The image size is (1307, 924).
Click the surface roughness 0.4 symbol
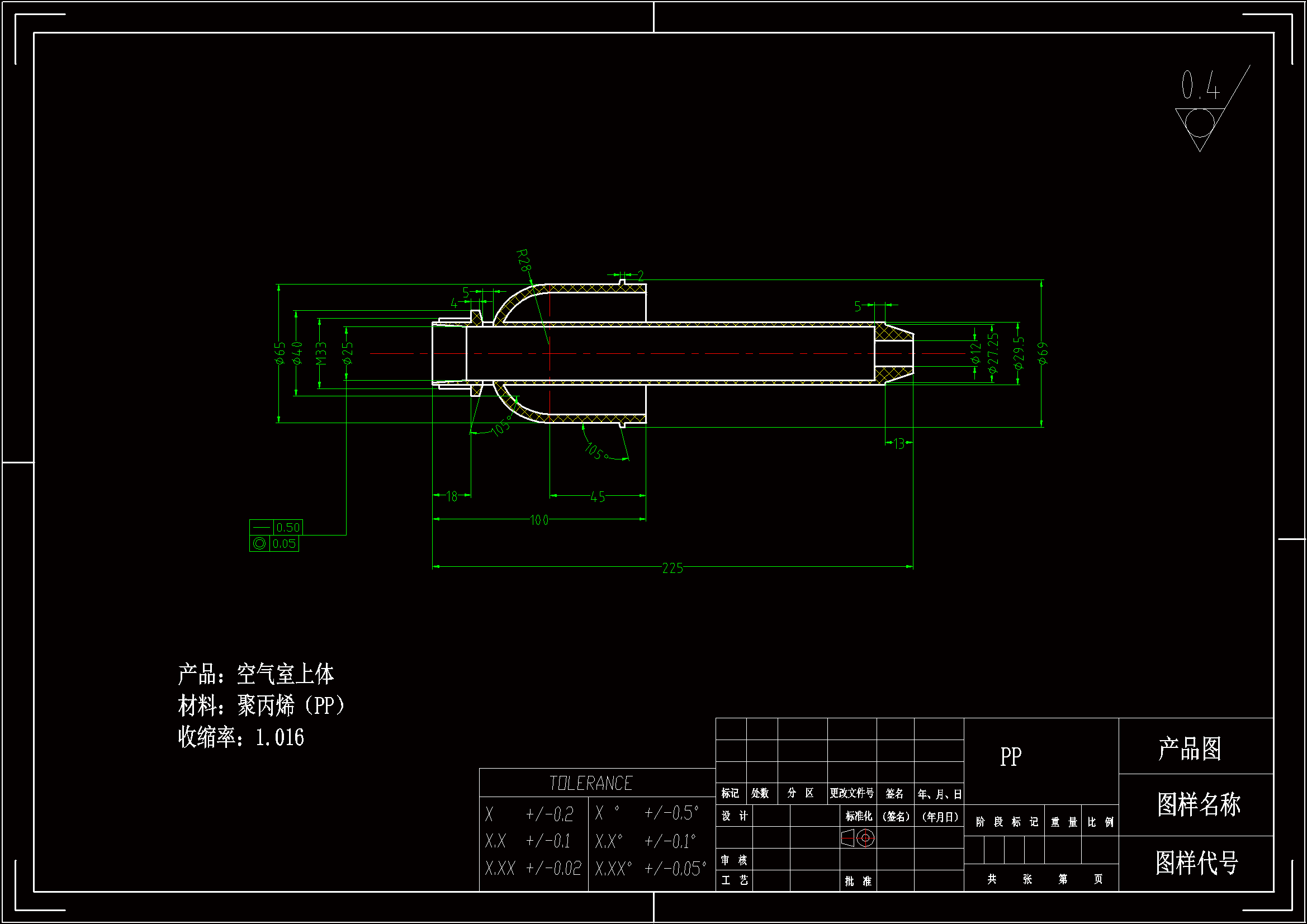1200,87
